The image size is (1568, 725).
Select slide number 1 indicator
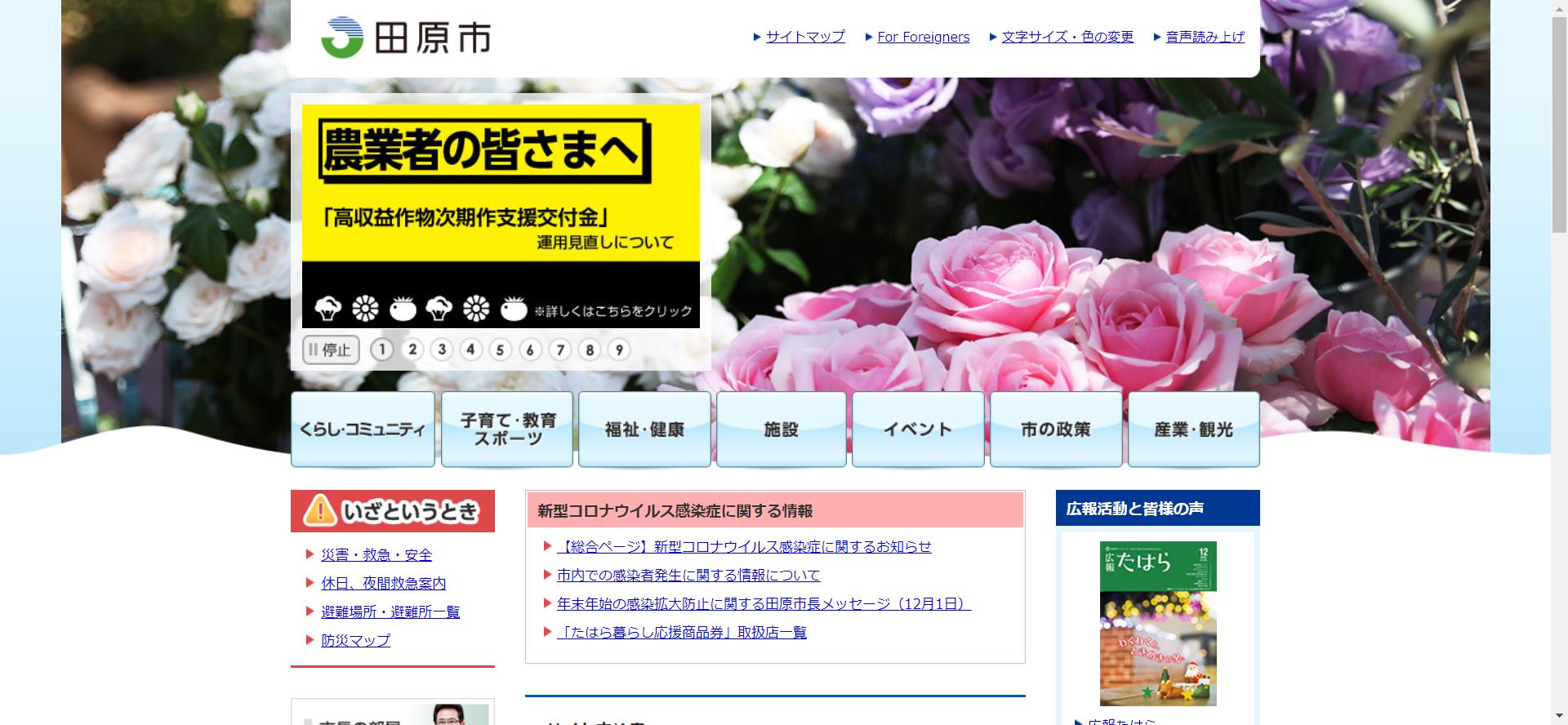click(381, 350)
